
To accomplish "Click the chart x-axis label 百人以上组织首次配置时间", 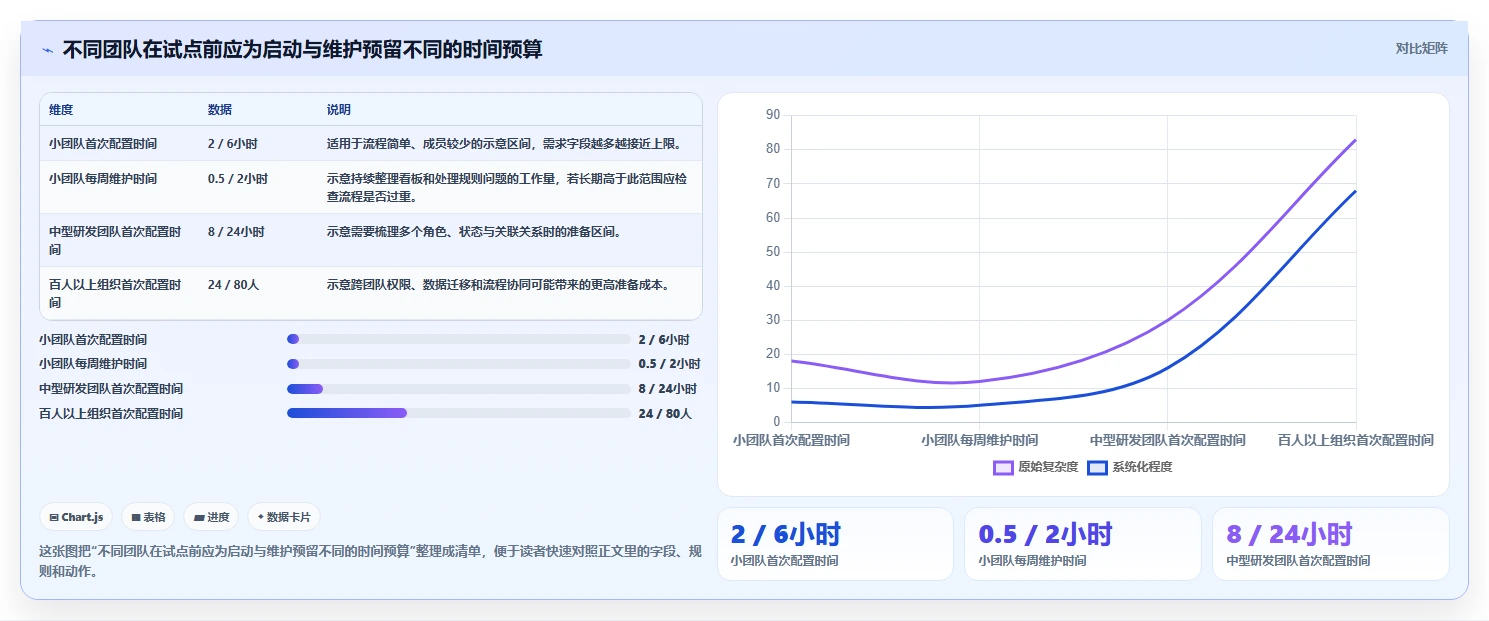I will point(1355,440).
